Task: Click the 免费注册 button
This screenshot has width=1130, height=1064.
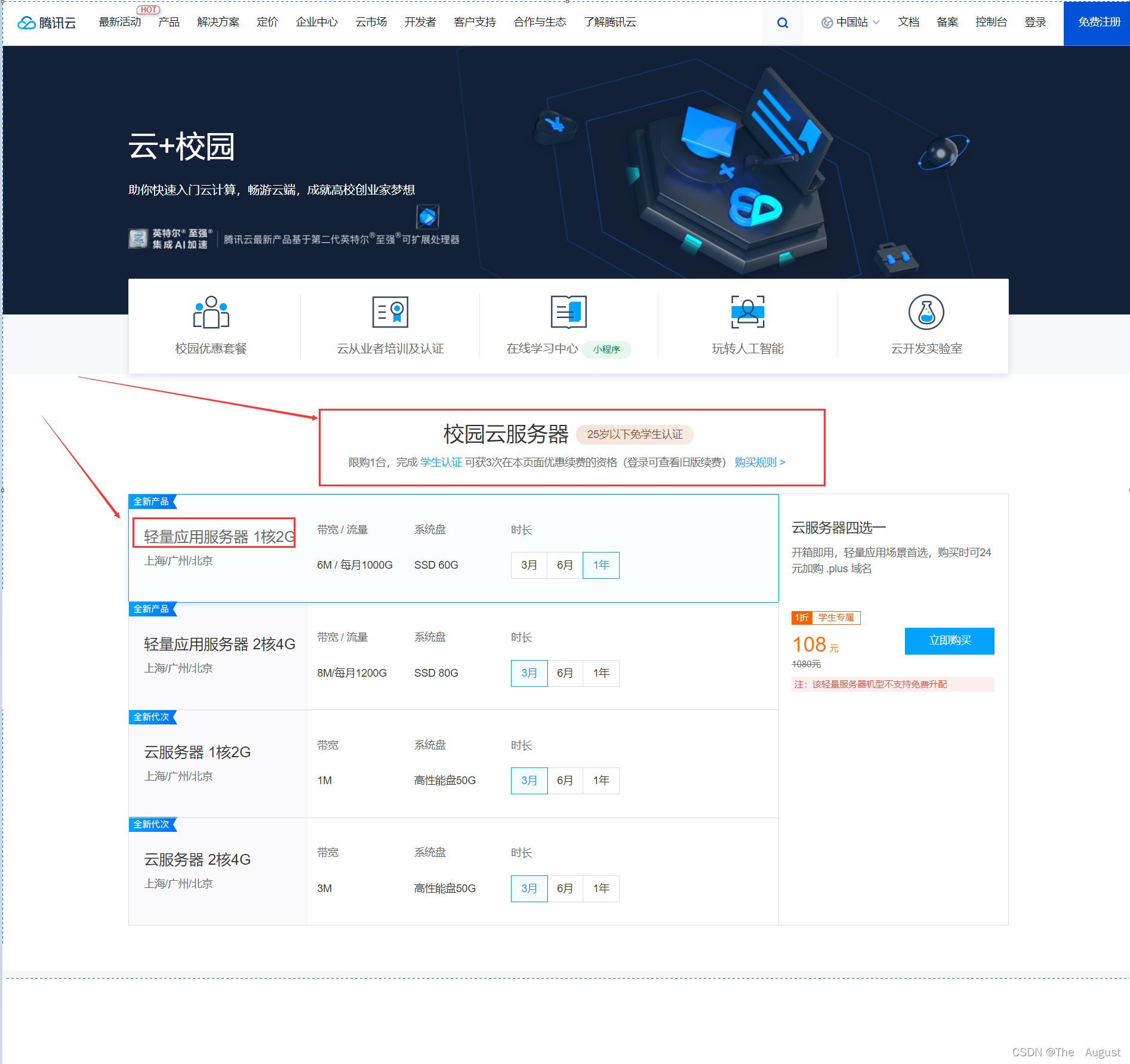Action: (x=1097, y=23)
